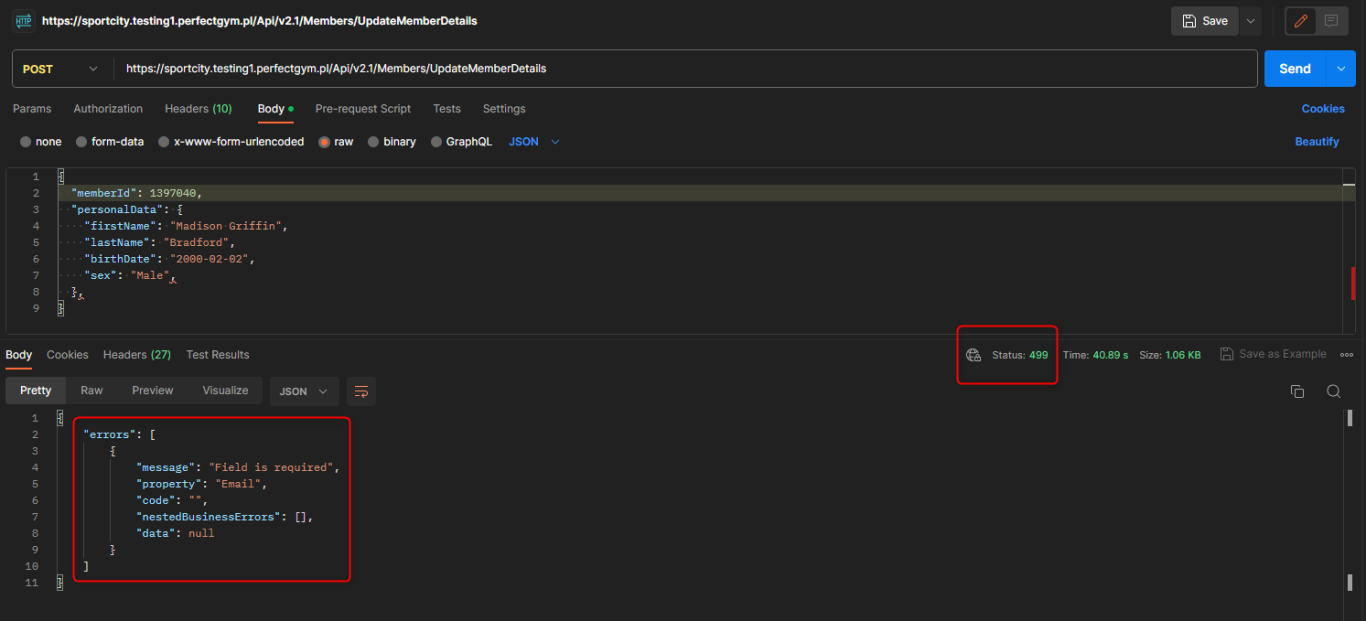Click the "Male" sex value
The width and height of the screenshot is (1366, 621).
pyautogui.click(x=150, y=275)
